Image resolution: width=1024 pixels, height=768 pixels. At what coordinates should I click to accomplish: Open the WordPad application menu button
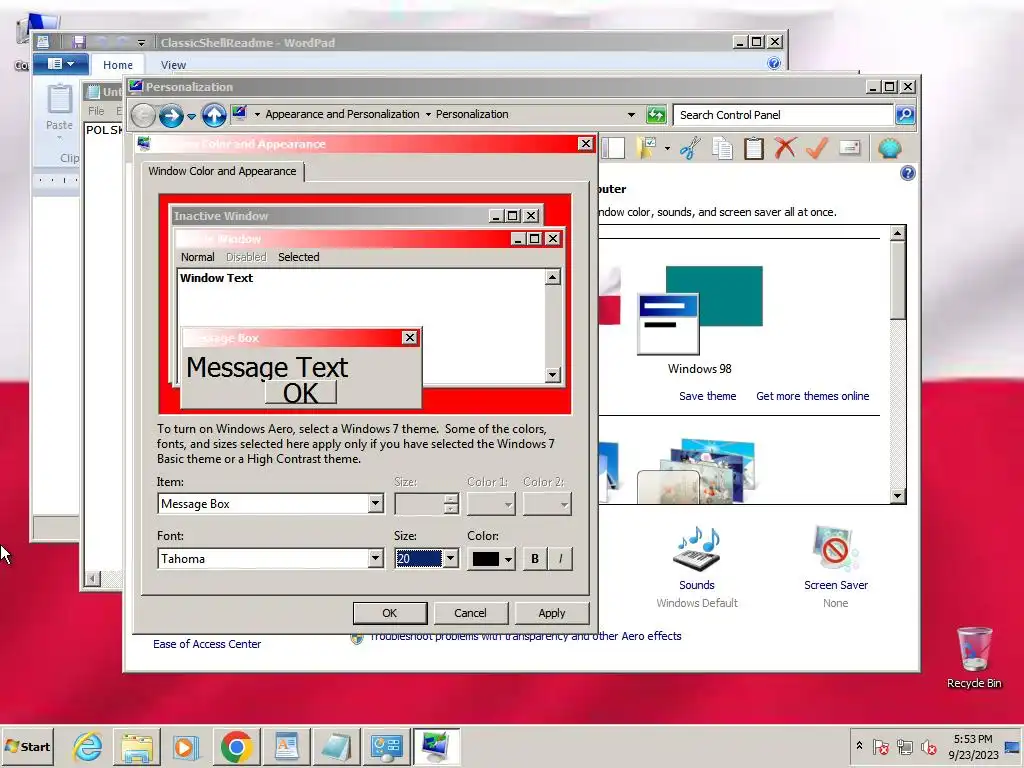60,63
